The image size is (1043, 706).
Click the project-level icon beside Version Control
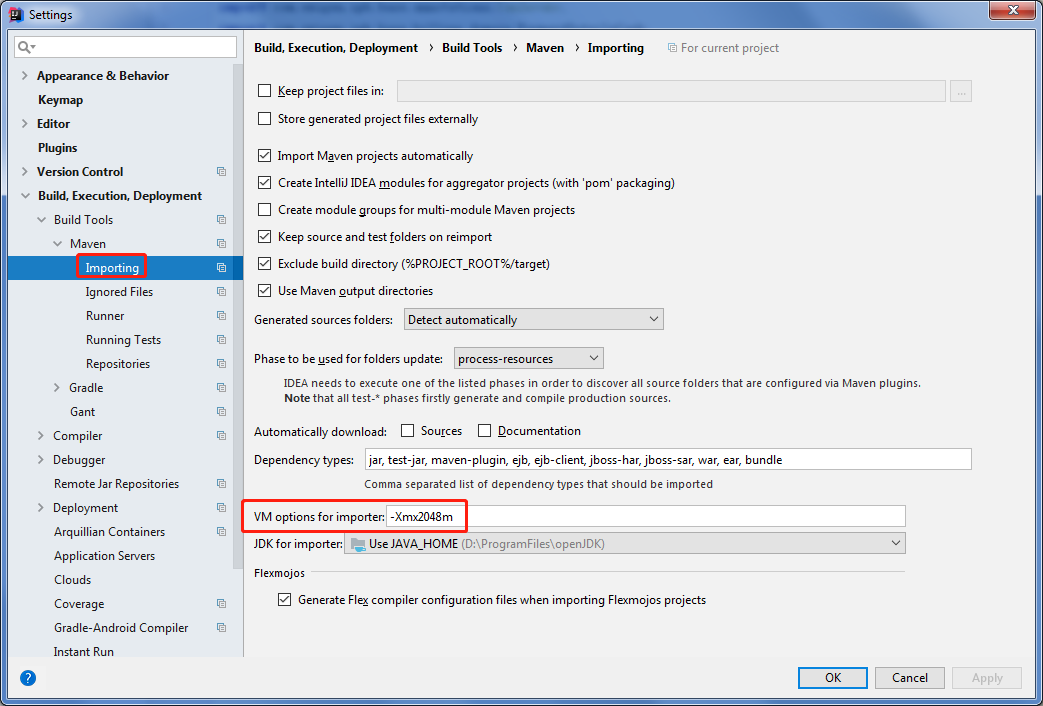[222, 172]
